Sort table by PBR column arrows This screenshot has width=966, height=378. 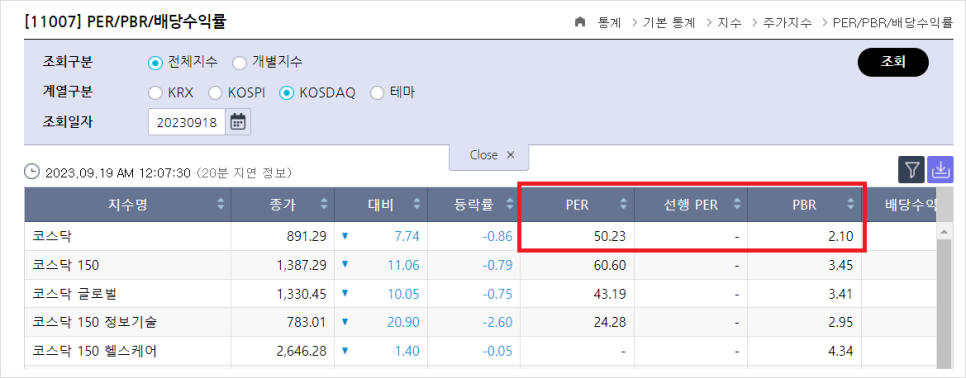[x=851, y=205]
